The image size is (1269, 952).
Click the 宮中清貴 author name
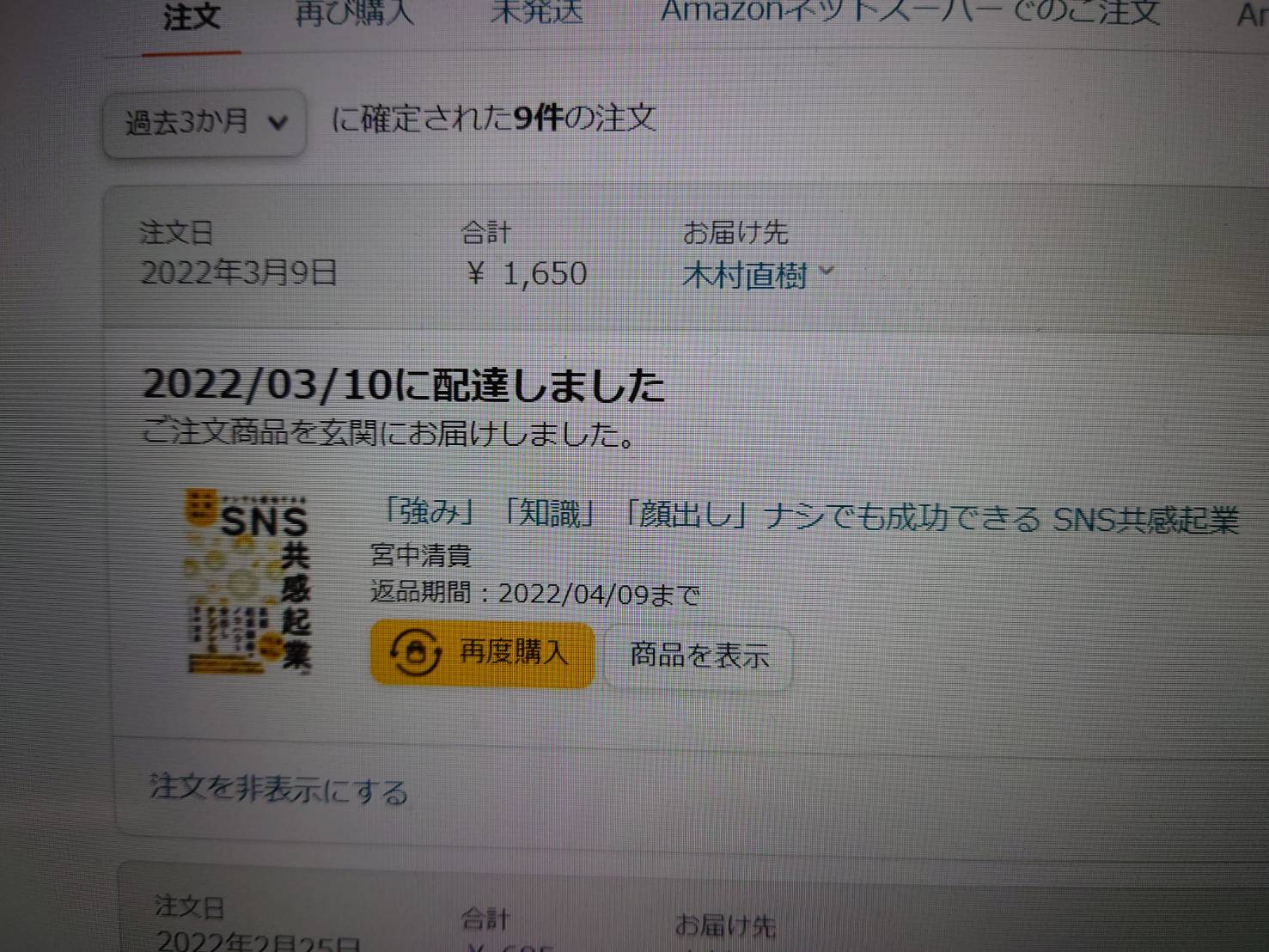click(420, 556)
